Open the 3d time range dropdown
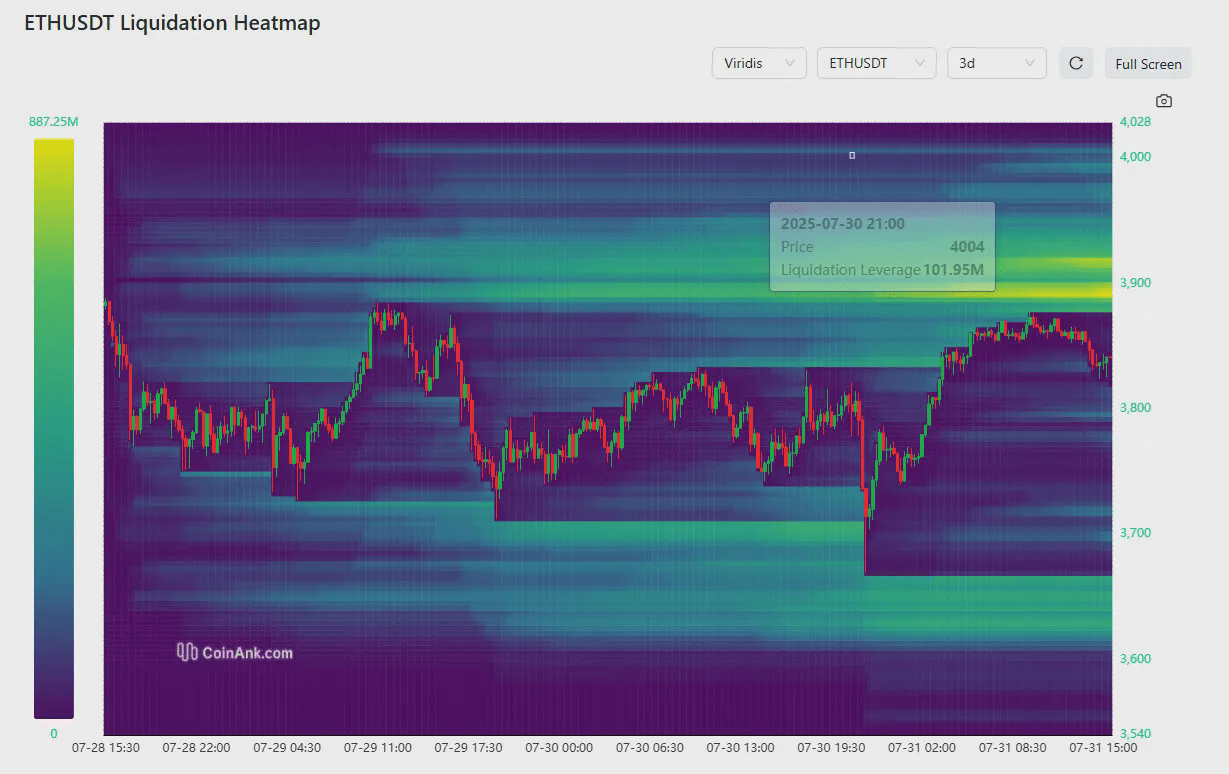Image resolution: width=1229 pixels, height=774 pixels. coord(997,63)
